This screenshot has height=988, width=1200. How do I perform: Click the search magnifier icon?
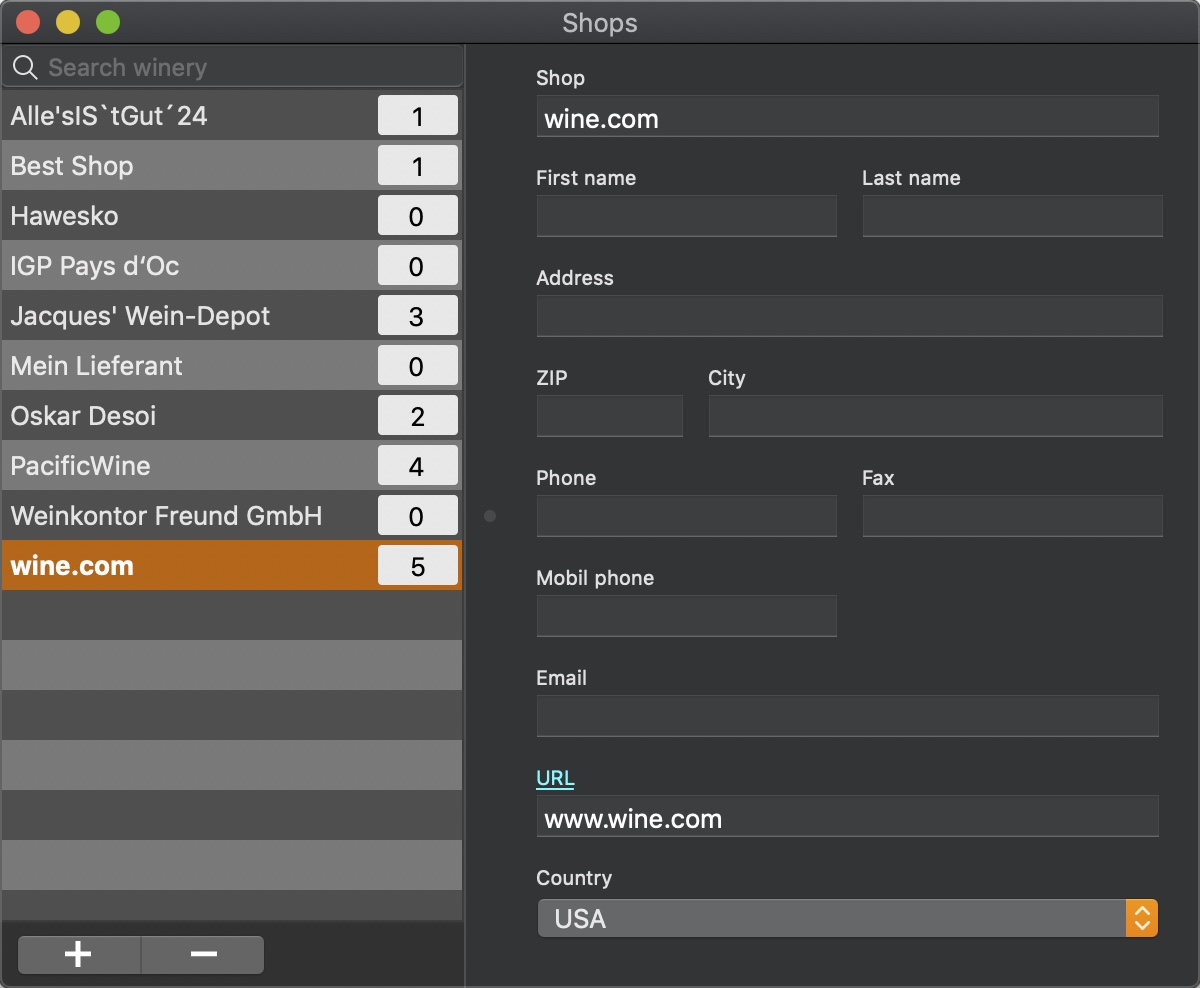click(25, 68)
